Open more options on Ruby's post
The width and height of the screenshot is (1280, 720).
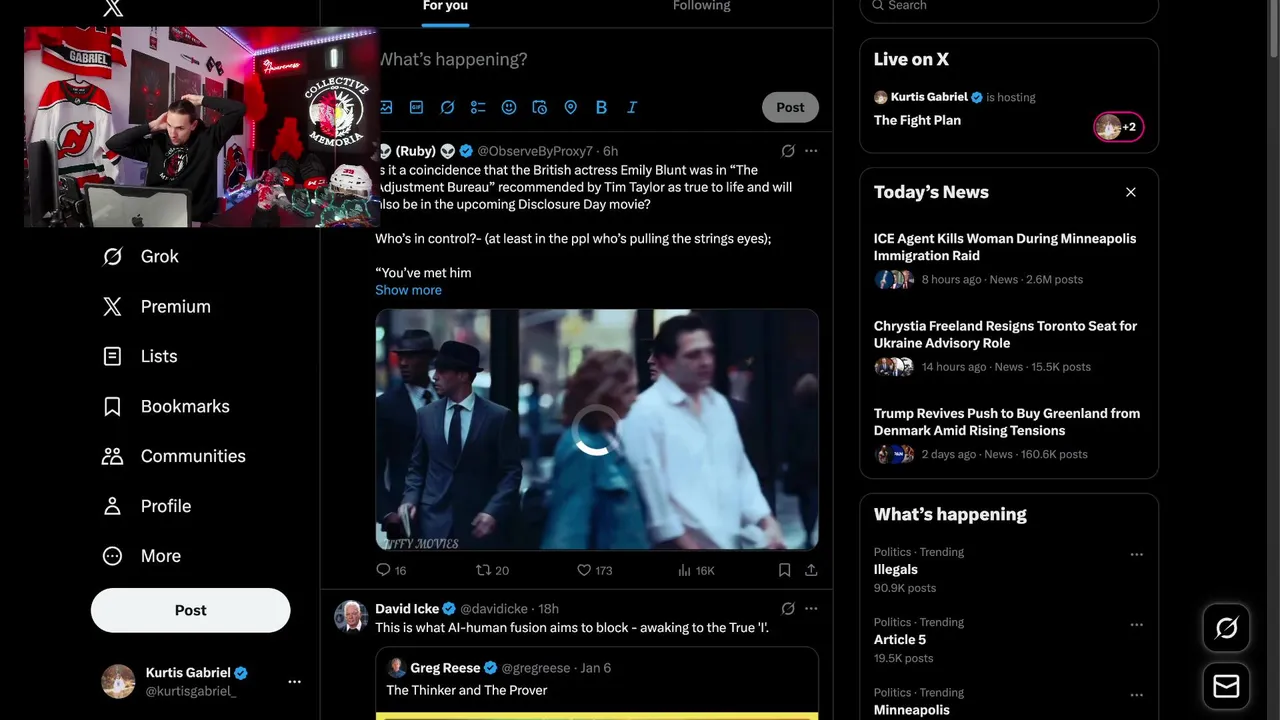click(811, 151)
